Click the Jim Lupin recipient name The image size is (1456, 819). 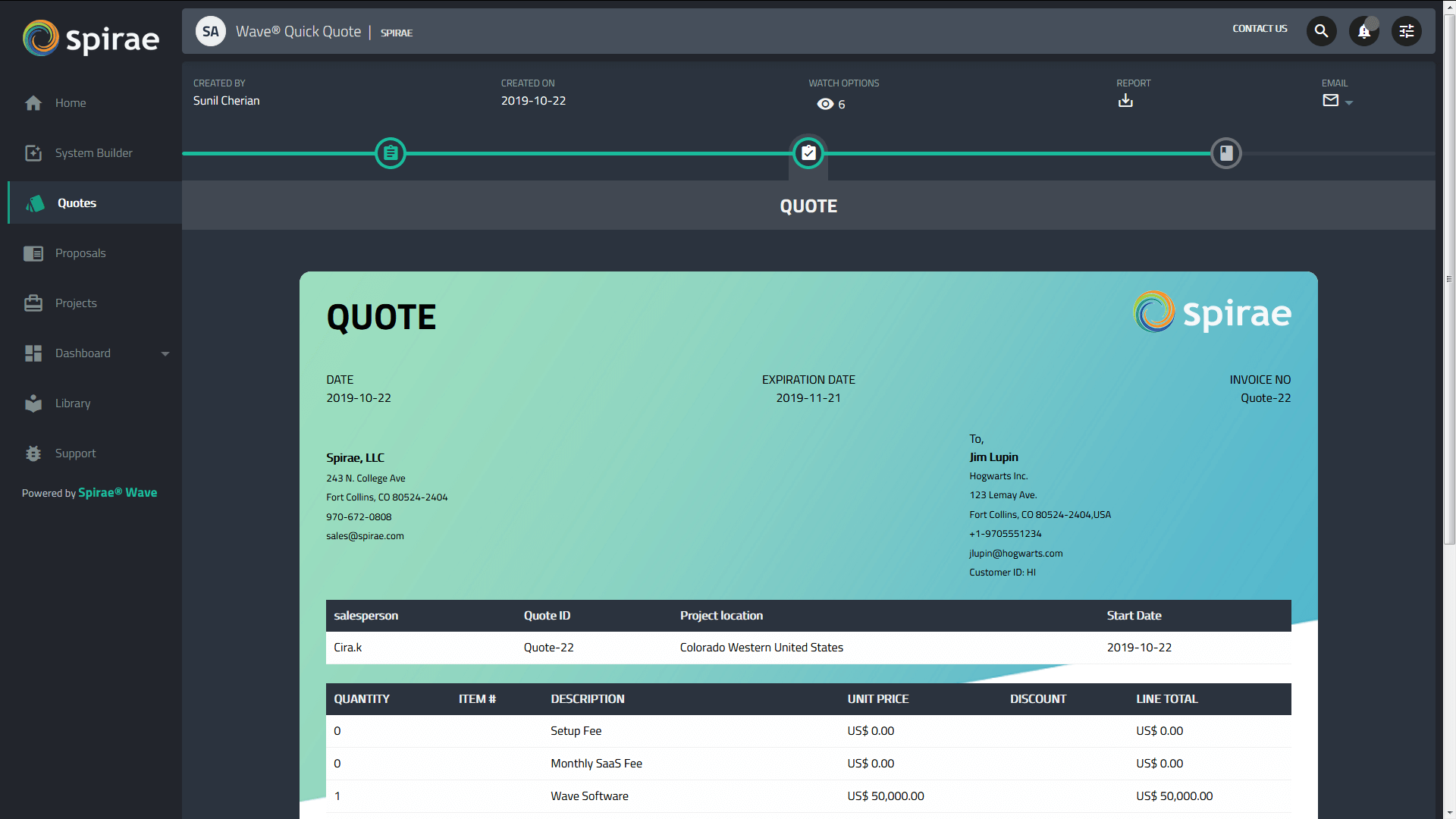pos(993,457)
